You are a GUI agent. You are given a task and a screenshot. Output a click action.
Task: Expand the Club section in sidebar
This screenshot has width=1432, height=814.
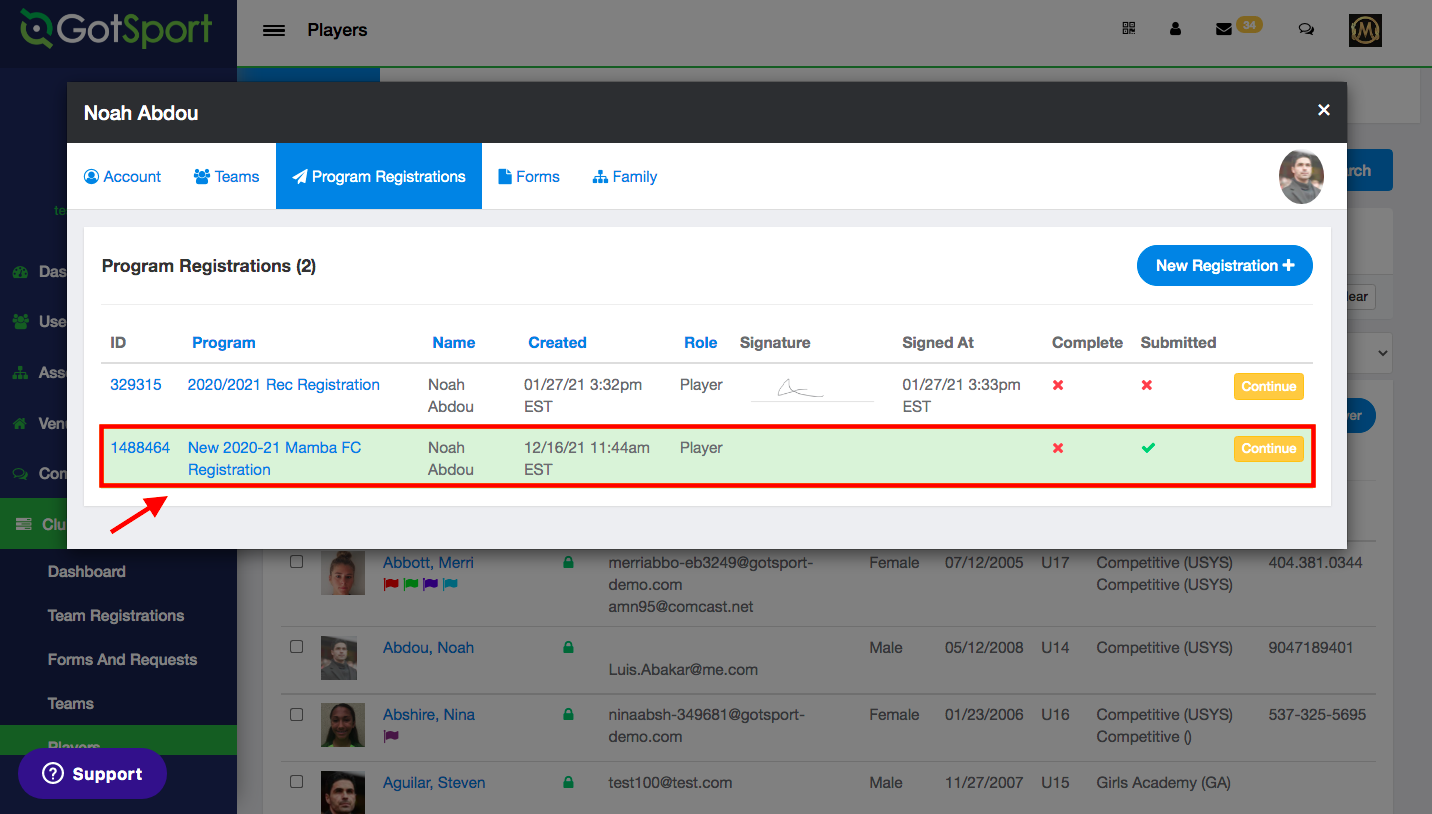click(118, 524)
